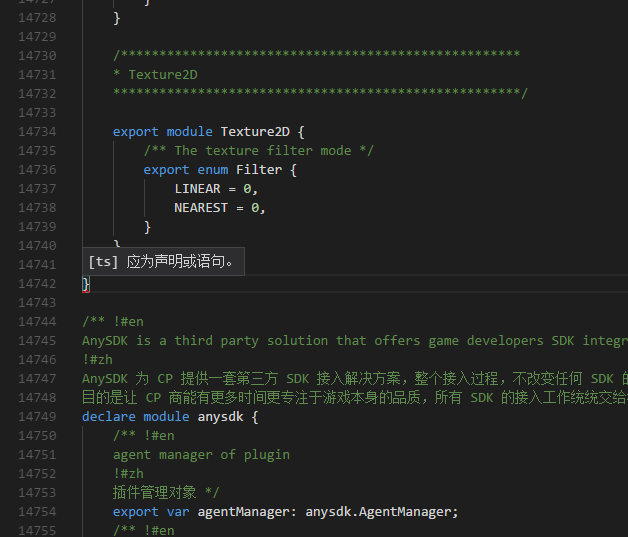Click line number 14734 in the gutter
The image size is (628, 537).
[x=37, y=131]
